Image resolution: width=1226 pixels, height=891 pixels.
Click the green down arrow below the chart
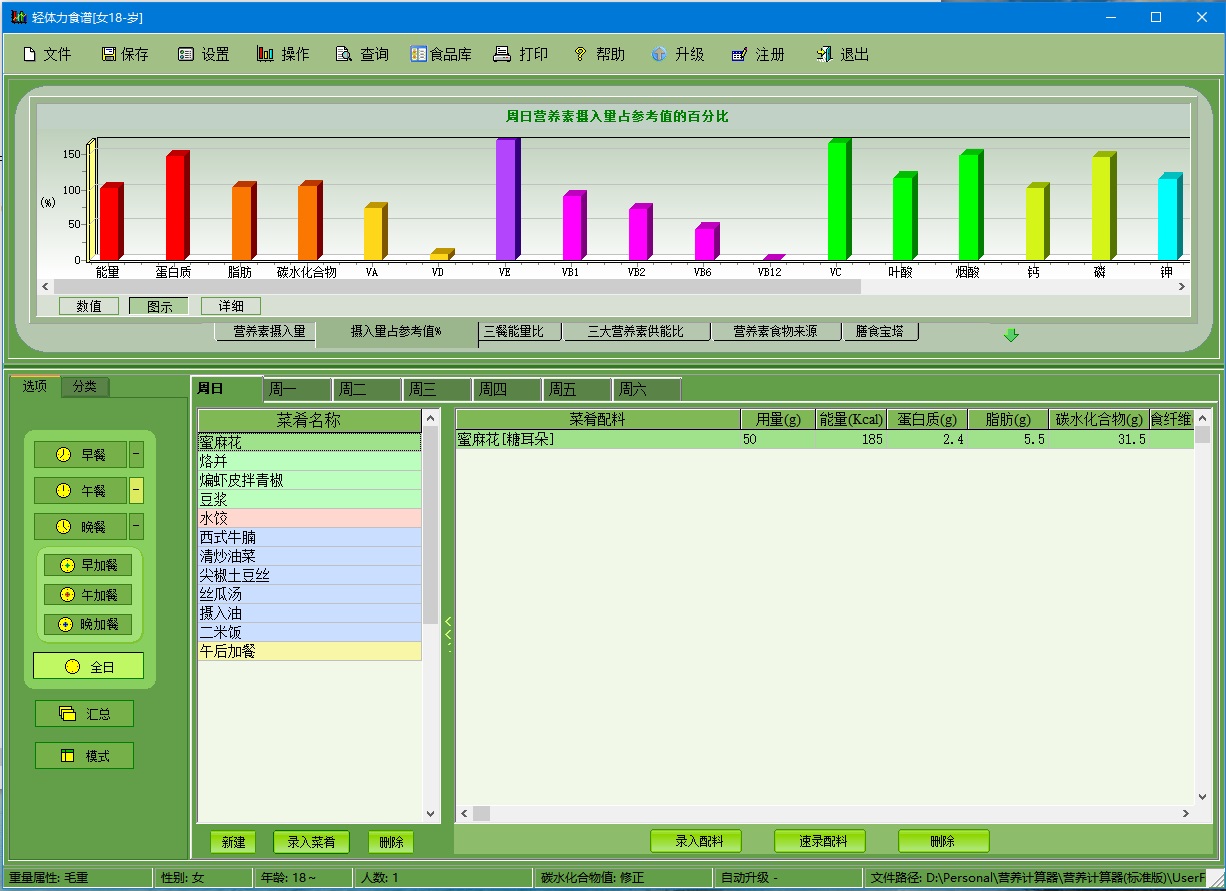tap(1011, 335)
